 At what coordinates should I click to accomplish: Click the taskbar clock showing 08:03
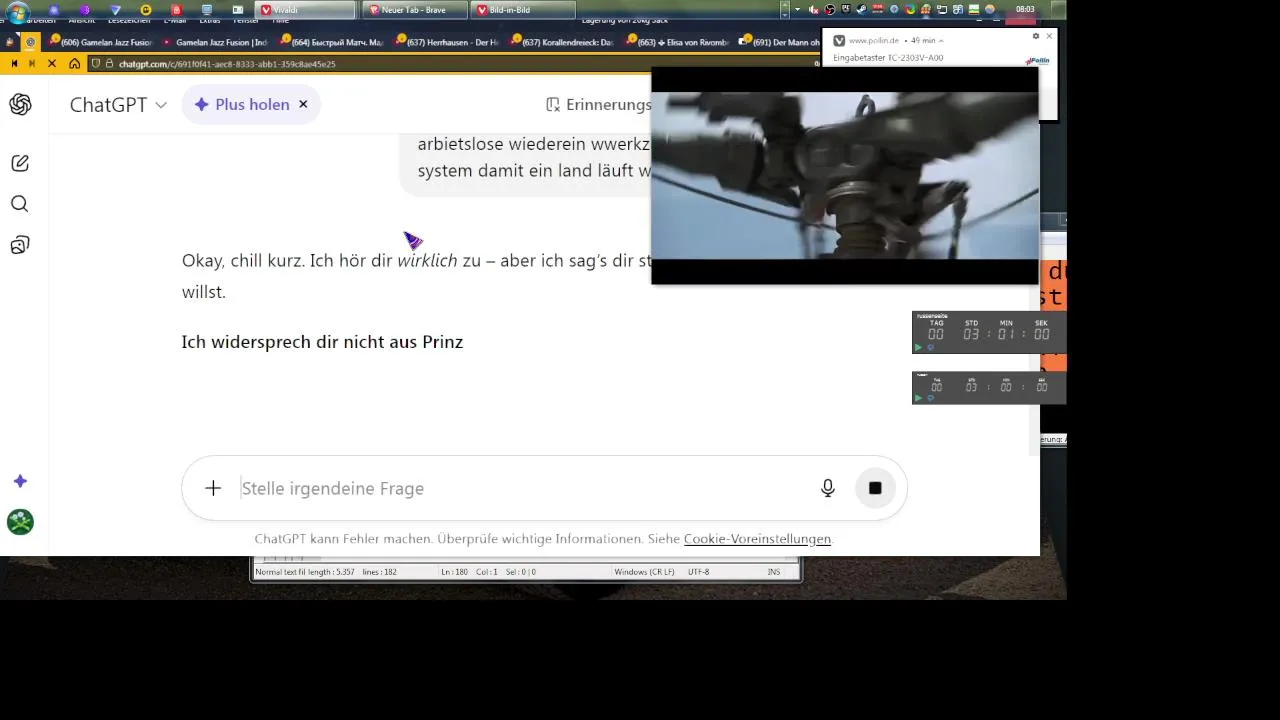point(1025,9)
